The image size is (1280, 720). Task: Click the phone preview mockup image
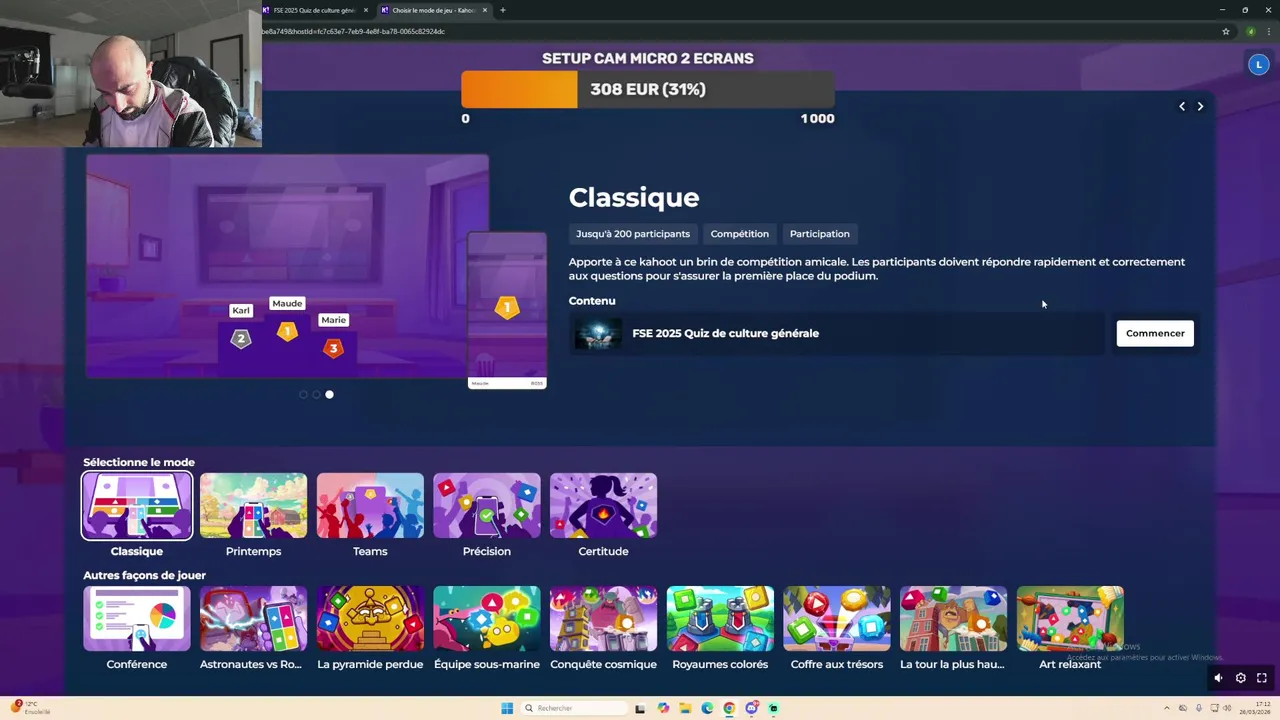coord(507,310)
